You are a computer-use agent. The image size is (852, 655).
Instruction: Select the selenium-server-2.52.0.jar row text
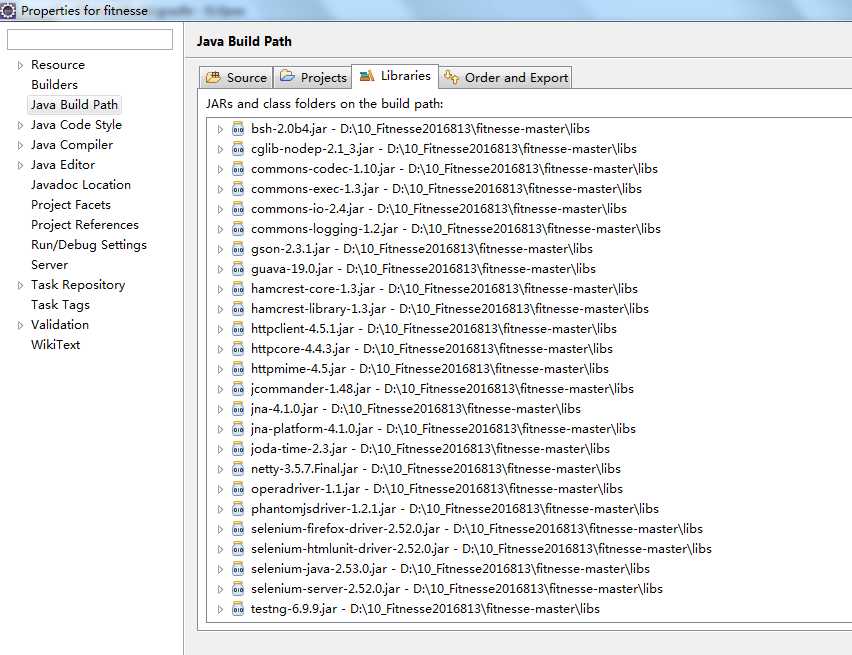click(x=456, y=589)
